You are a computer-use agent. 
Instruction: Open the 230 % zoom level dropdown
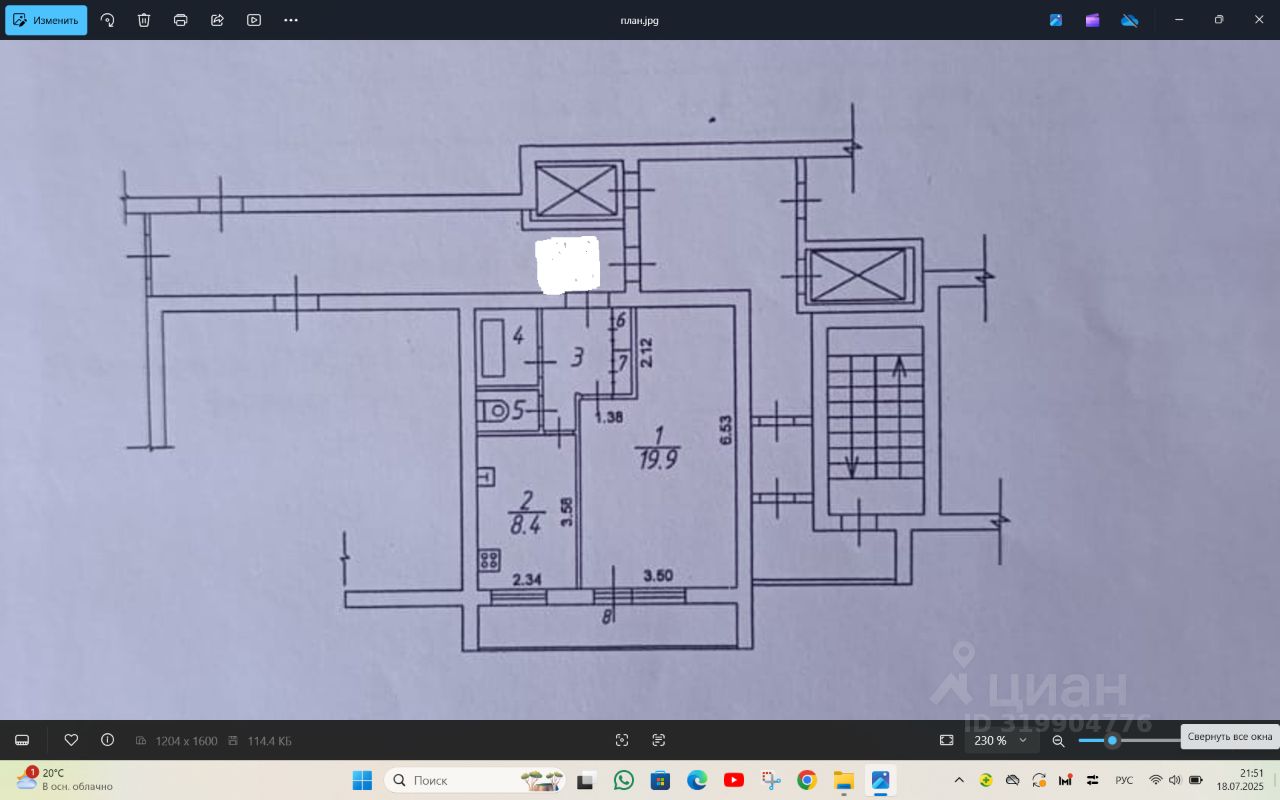[x=999, y=741]
